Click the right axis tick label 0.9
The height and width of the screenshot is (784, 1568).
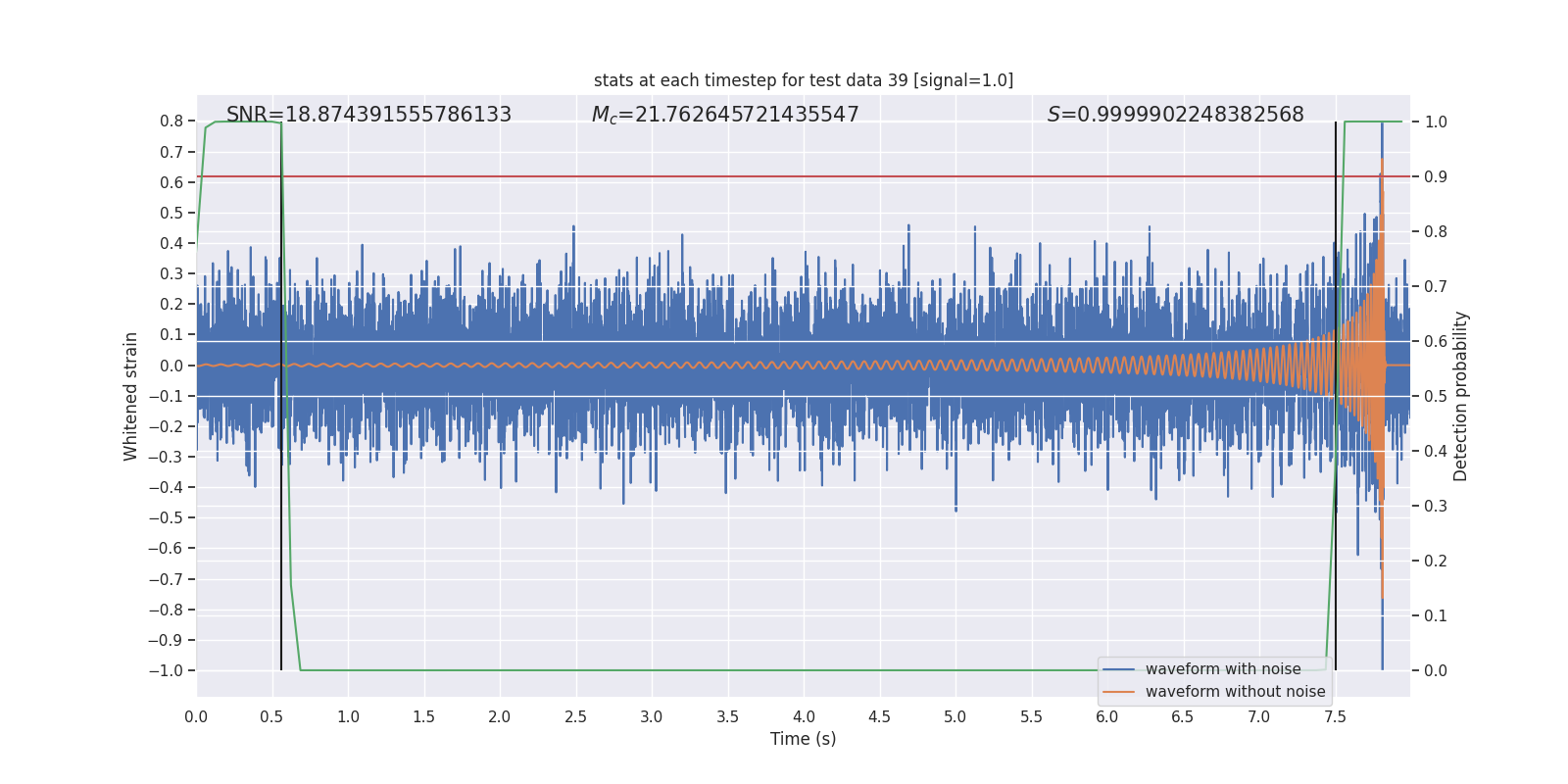click(1436, 176)
